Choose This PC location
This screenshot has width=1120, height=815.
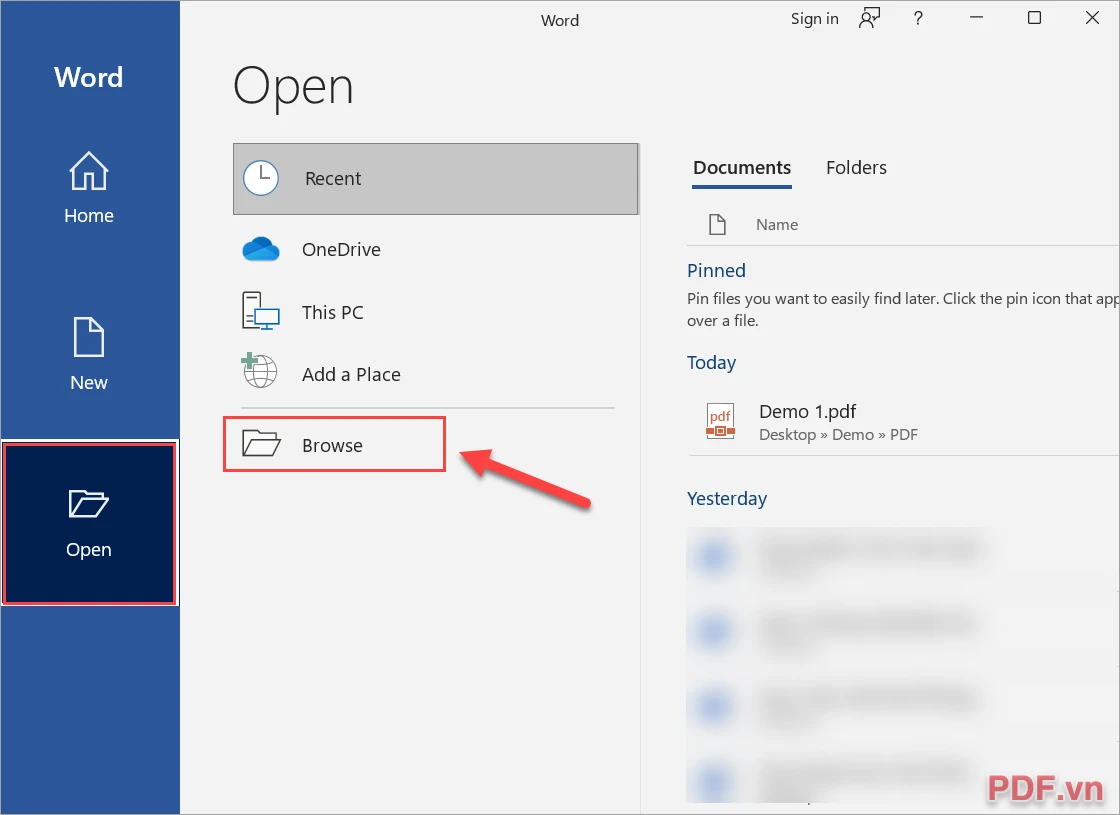tap(435, 312)
